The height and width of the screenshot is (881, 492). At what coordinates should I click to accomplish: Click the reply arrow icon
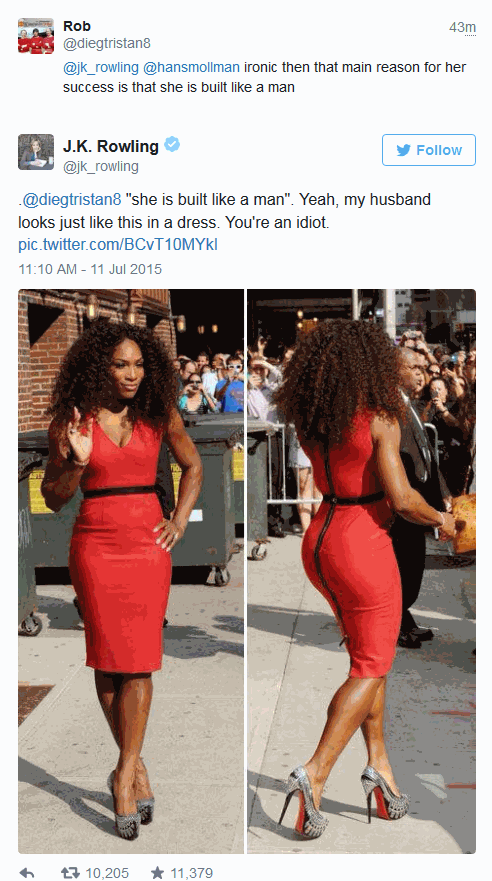pyautogui.click(x=26, y=873)
